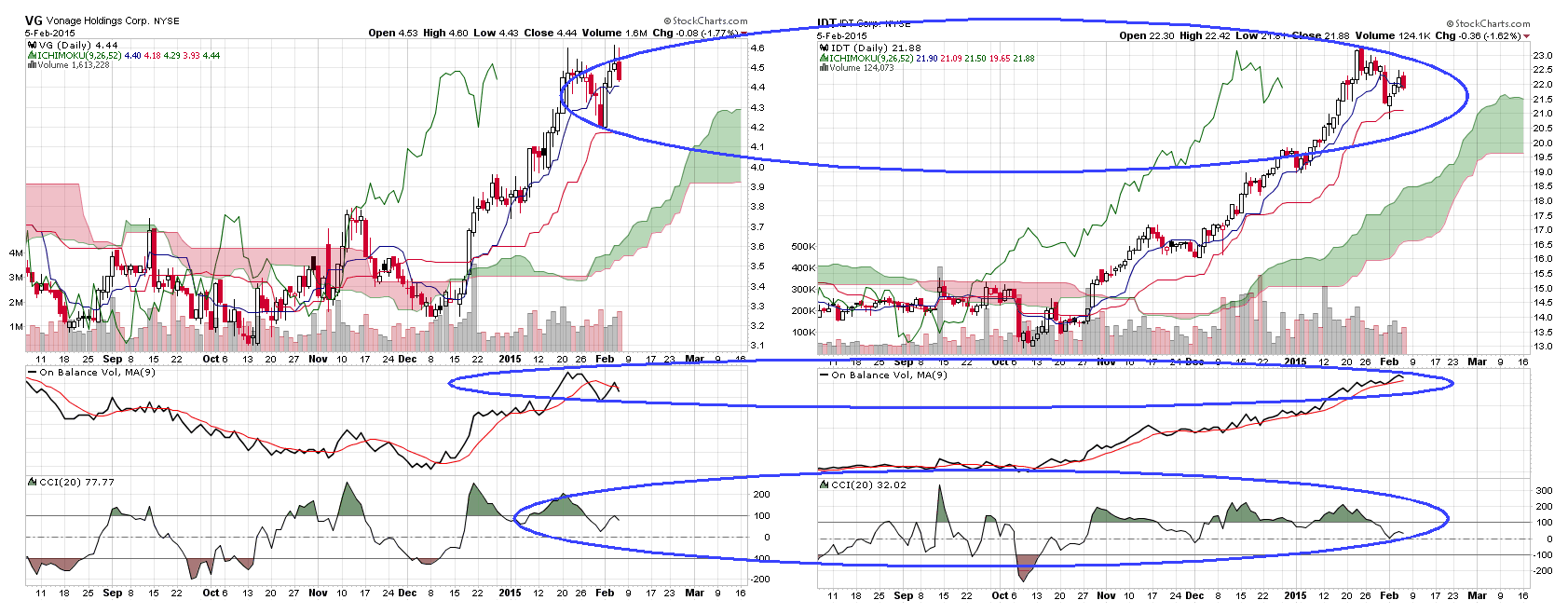Click the CCI(20) 77.77 indicator label
This screenshot has height=614, width=1568.
click(x=77, y=483)
